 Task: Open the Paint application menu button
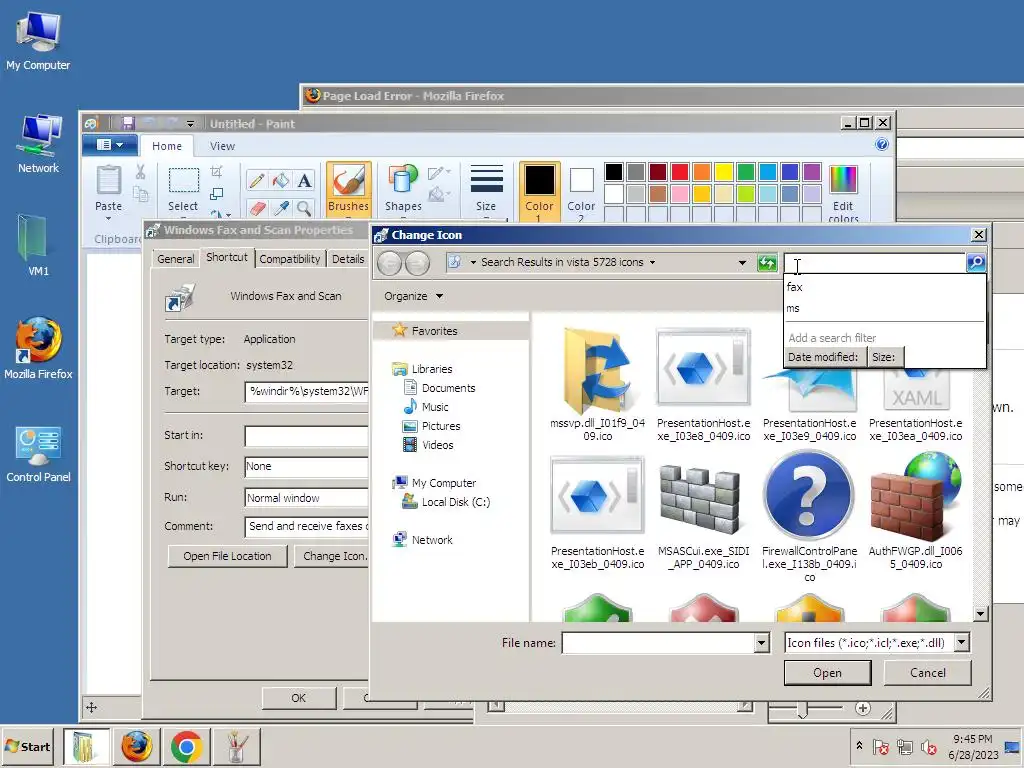110,145
